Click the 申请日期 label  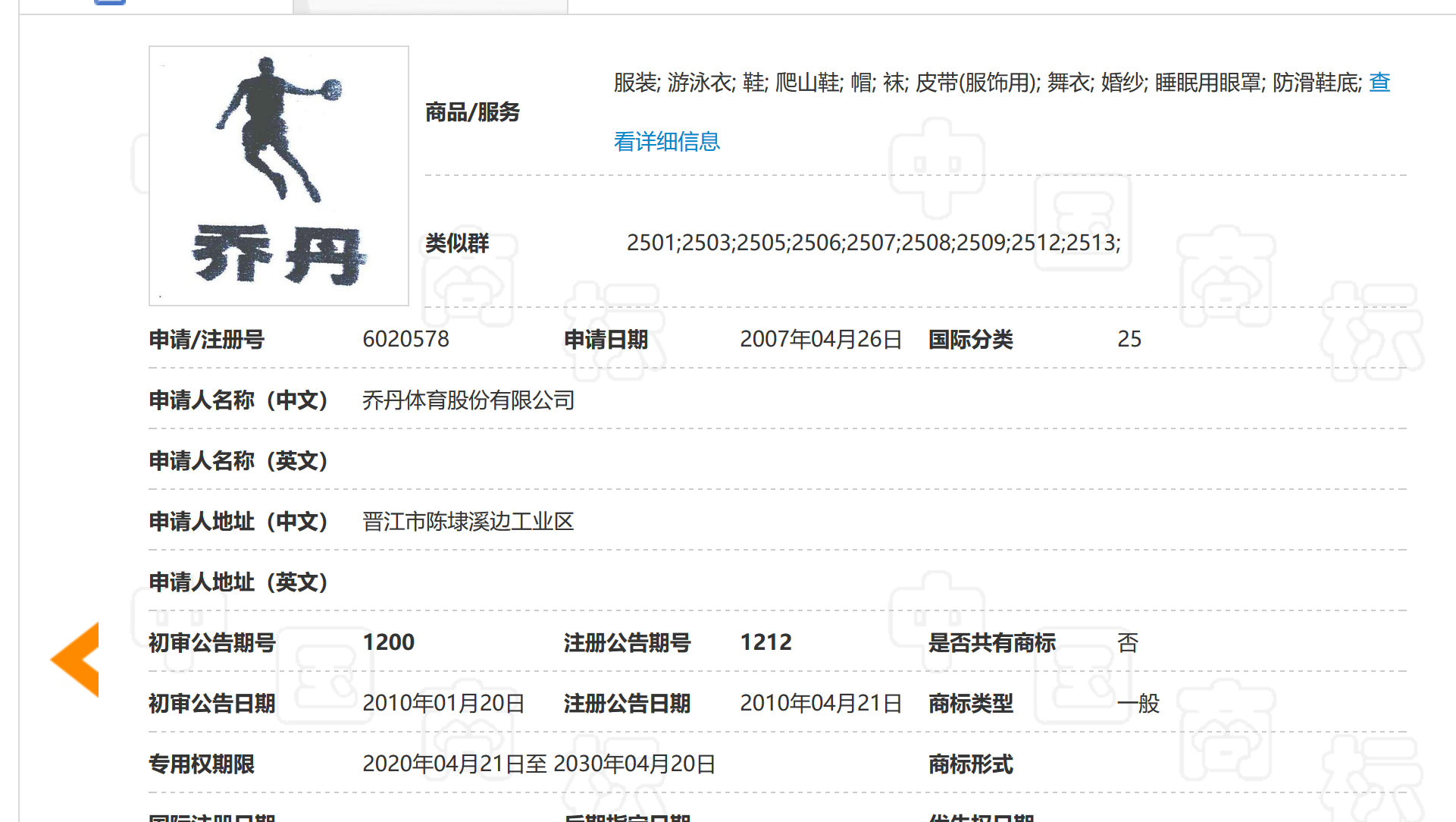pyautogui.click(x=606, y=339)
